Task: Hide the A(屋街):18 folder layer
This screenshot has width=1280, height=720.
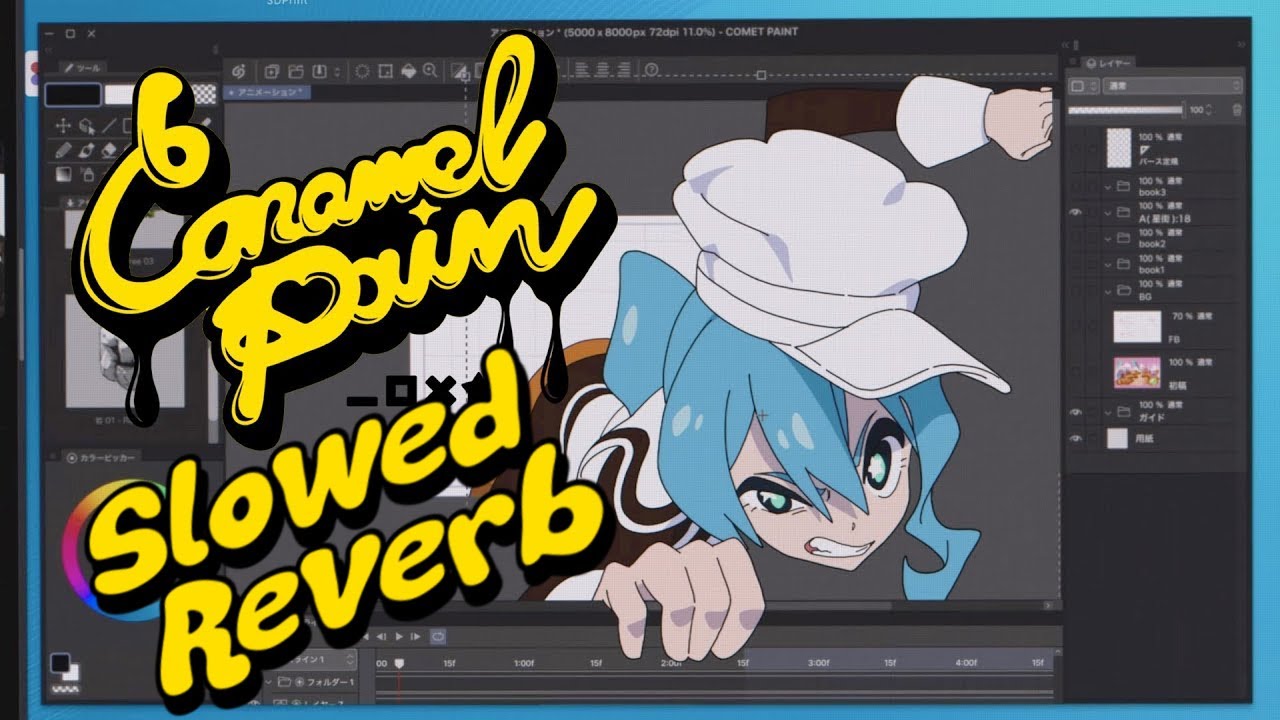Action: pyautogui.click(x=1077, y=212)
